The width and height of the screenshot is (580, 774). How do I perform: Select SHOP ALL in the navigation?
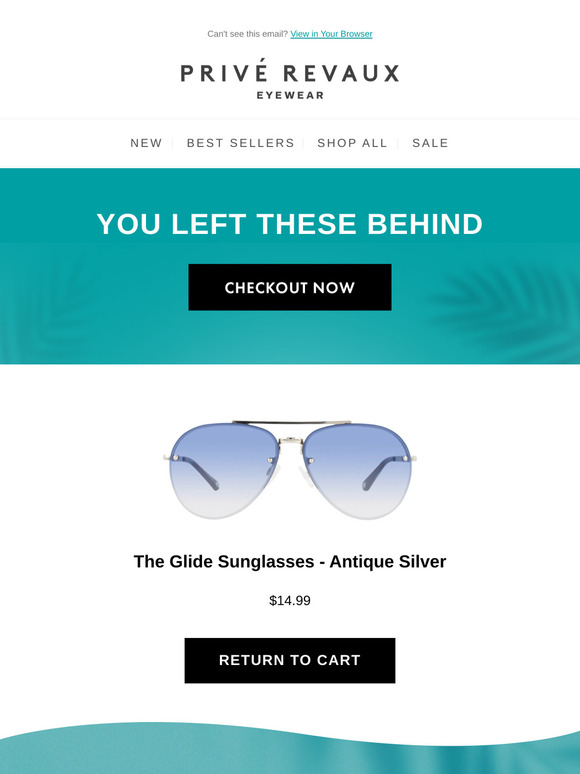[352, 143]
